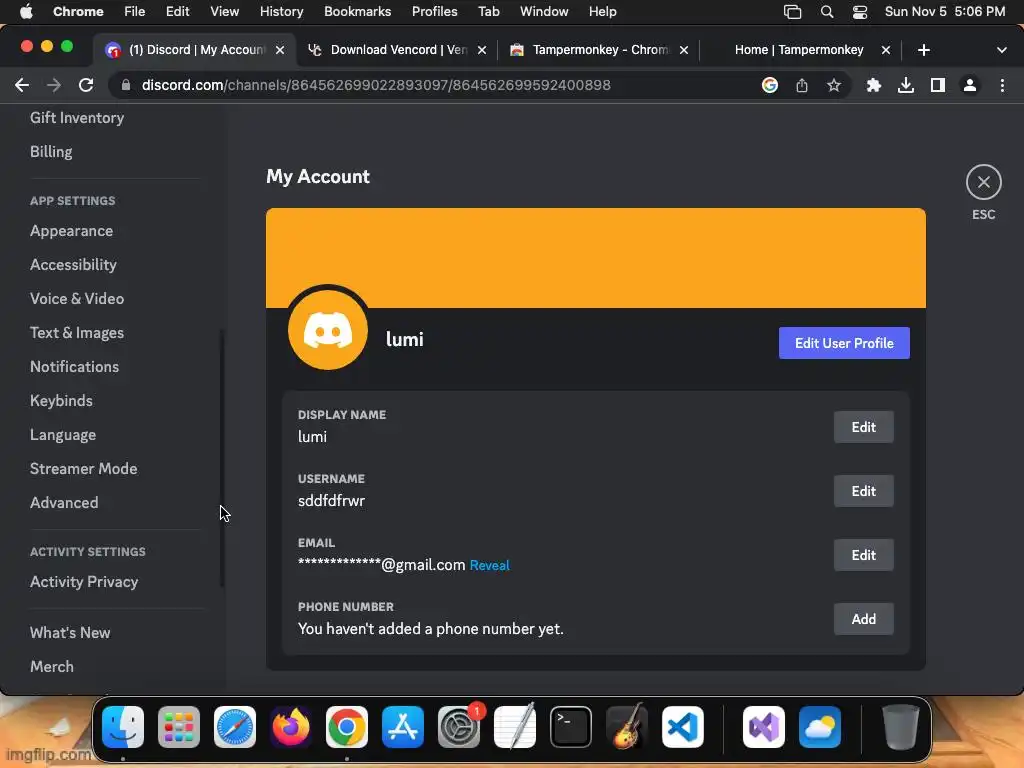This screenshot has height=768, width=1024.
Task: Edit the Display Name
Action: click(863, 427)
